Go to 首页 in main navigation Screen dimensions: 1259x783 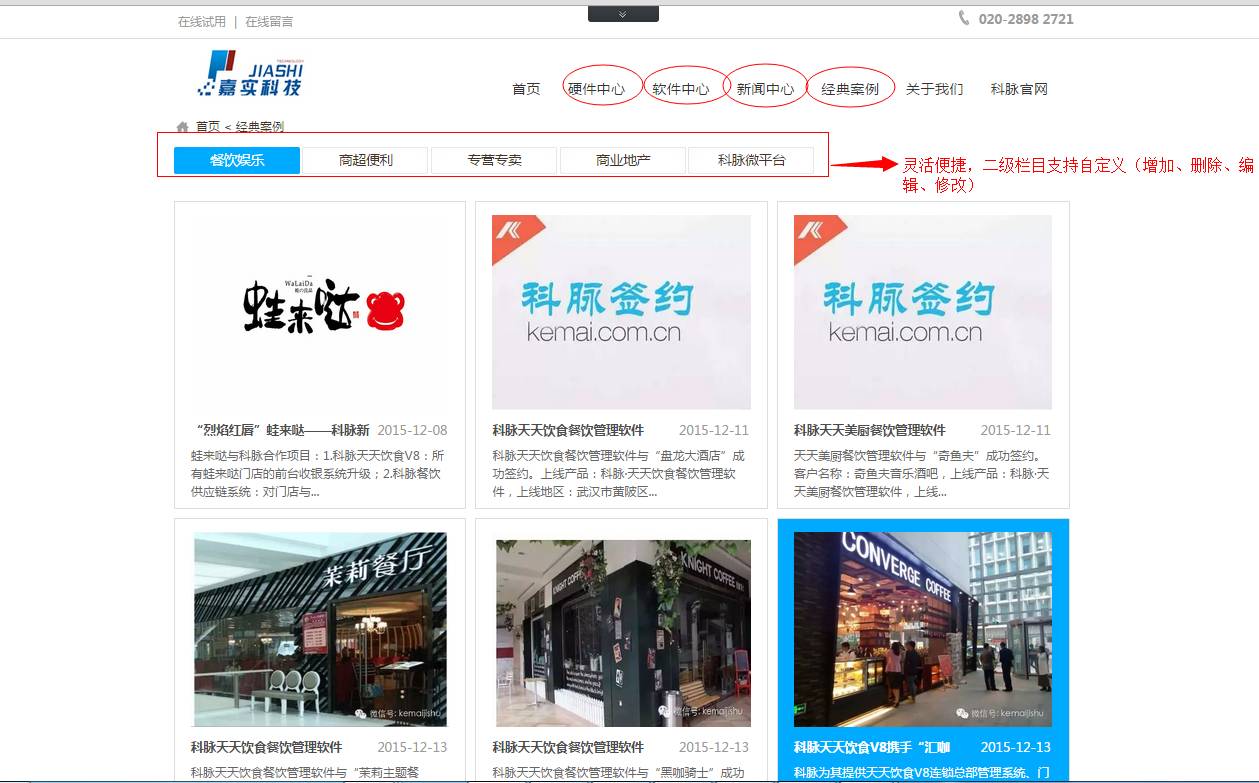[526, 89]
